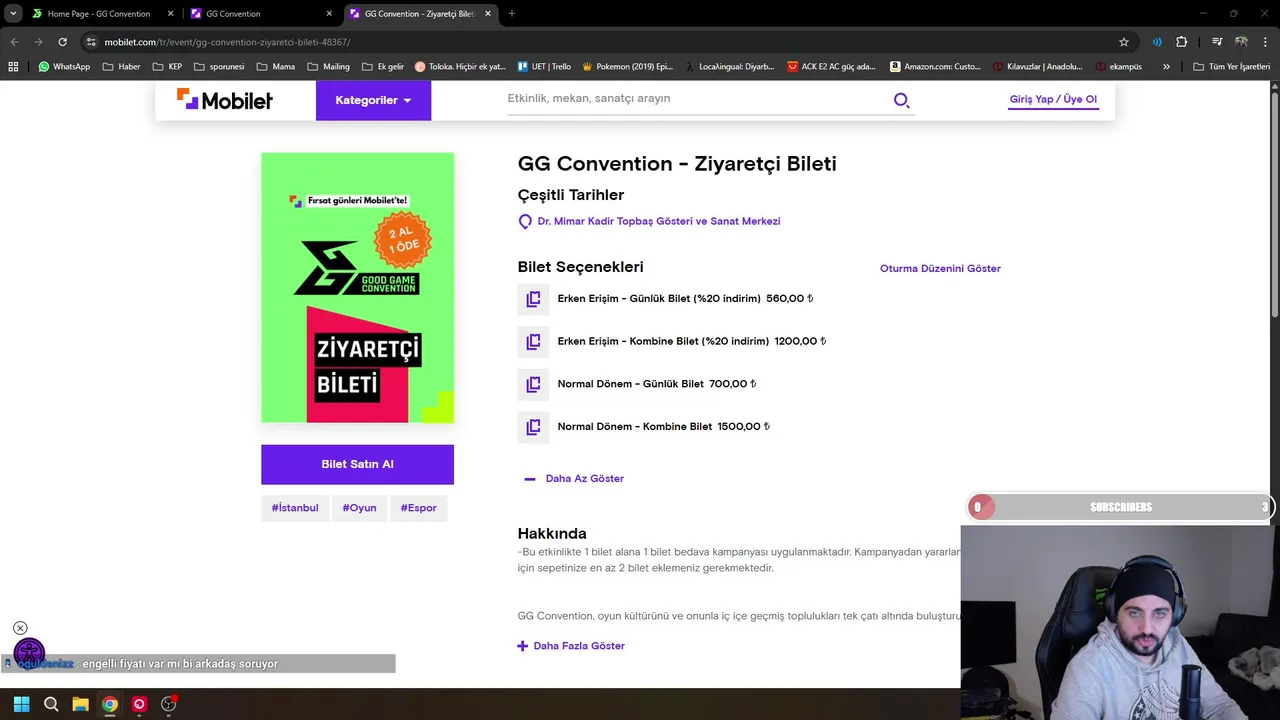Click the search magnifier icon

coord(901,100)
